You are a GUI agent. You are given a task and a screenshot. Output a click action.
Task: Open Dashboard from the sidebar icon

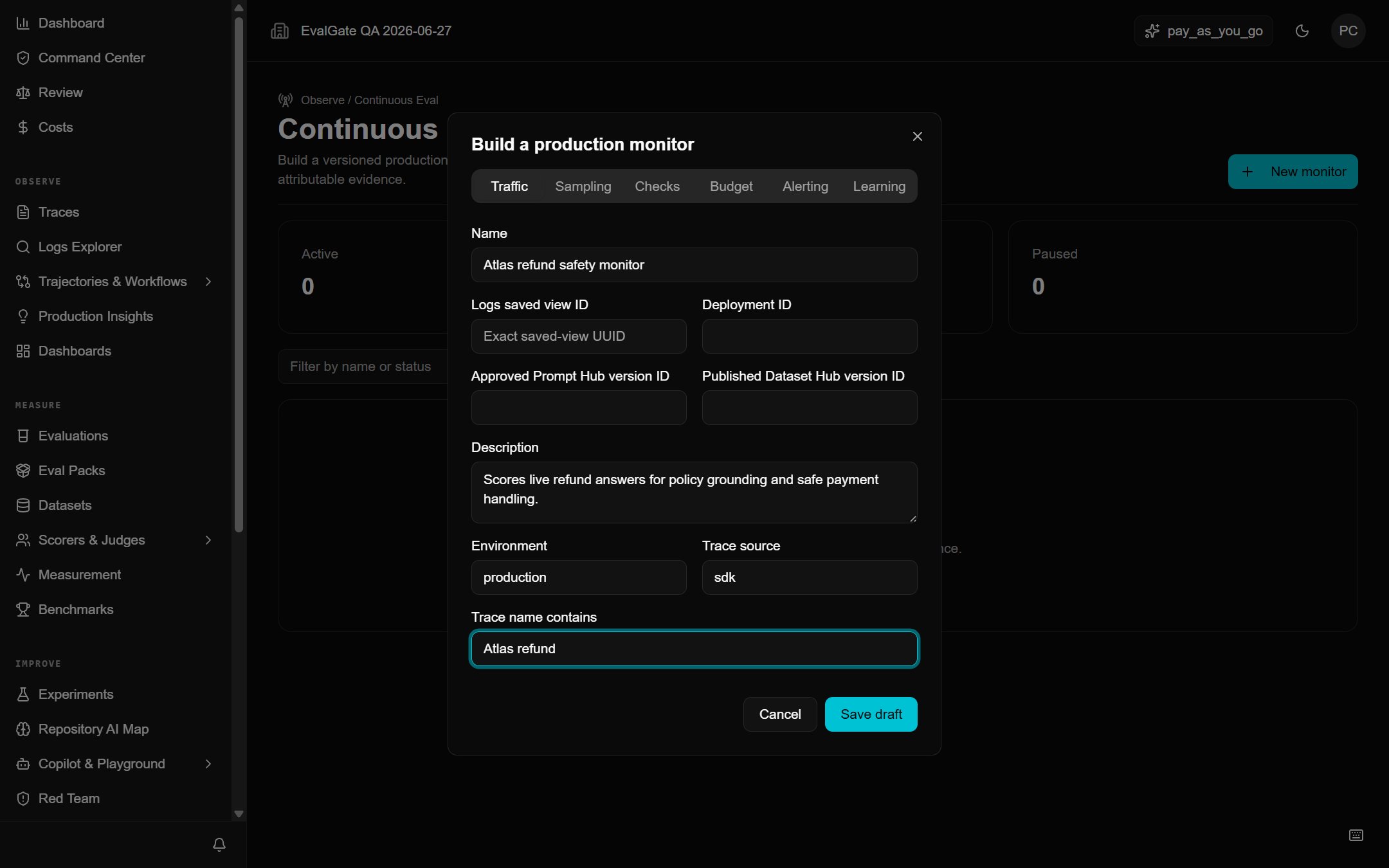coord(23,23)
